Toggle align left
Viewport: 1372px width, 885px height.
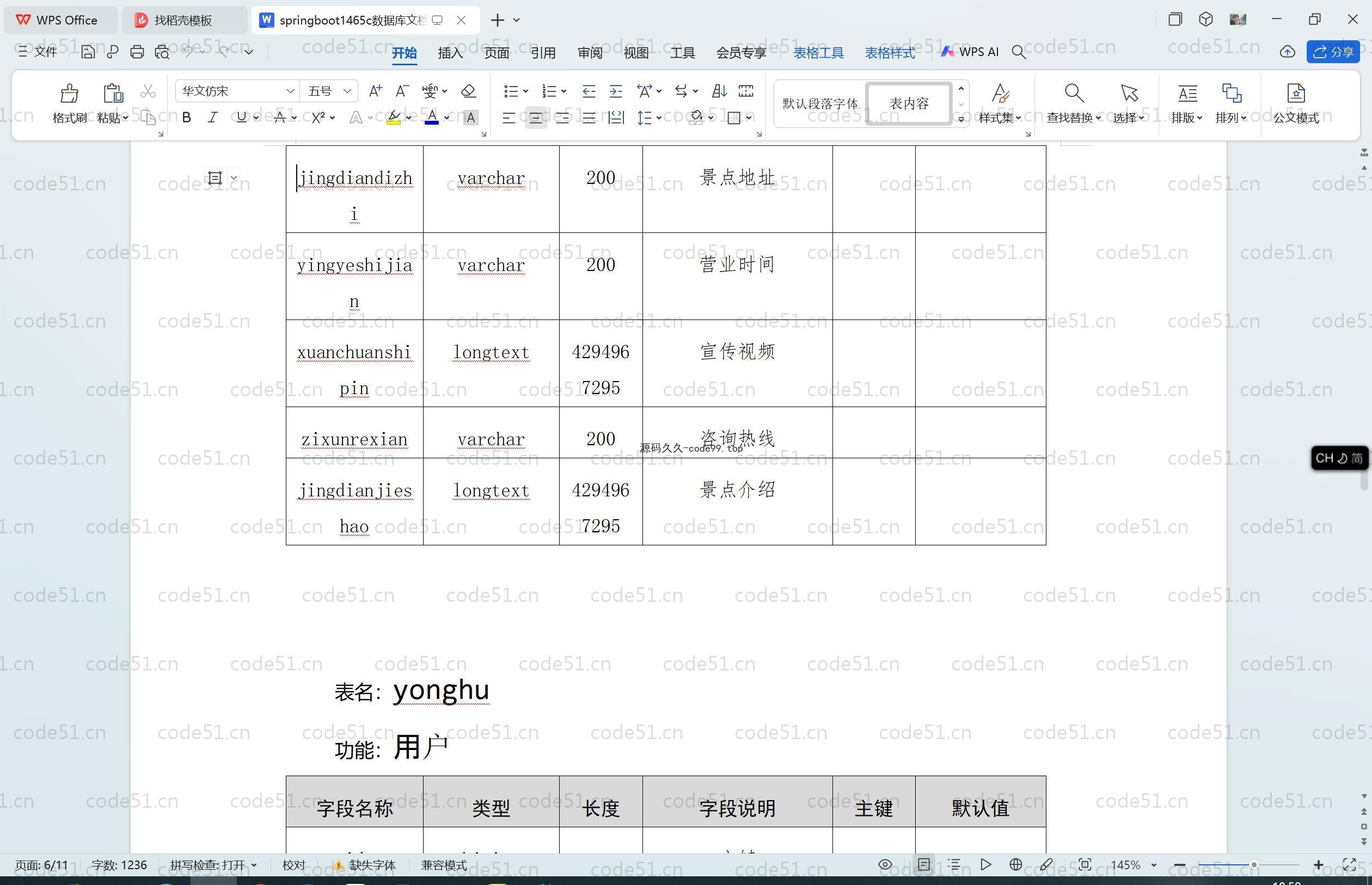(x=509, y=118)
